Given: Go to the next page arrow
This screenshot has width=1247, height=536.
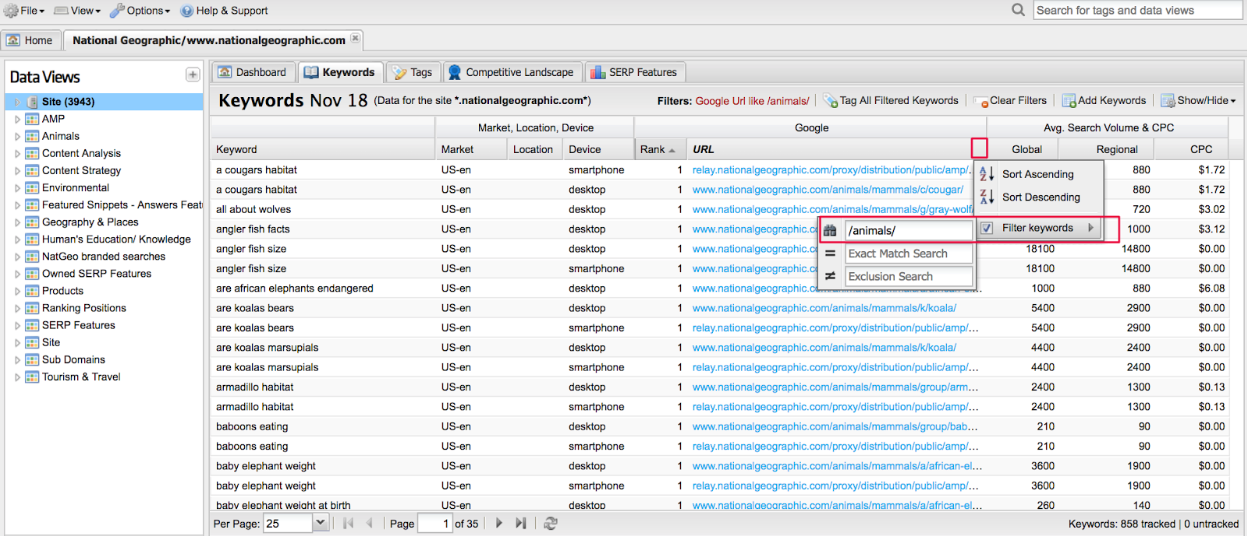Looking at the screenshot, I should point(499,523).
